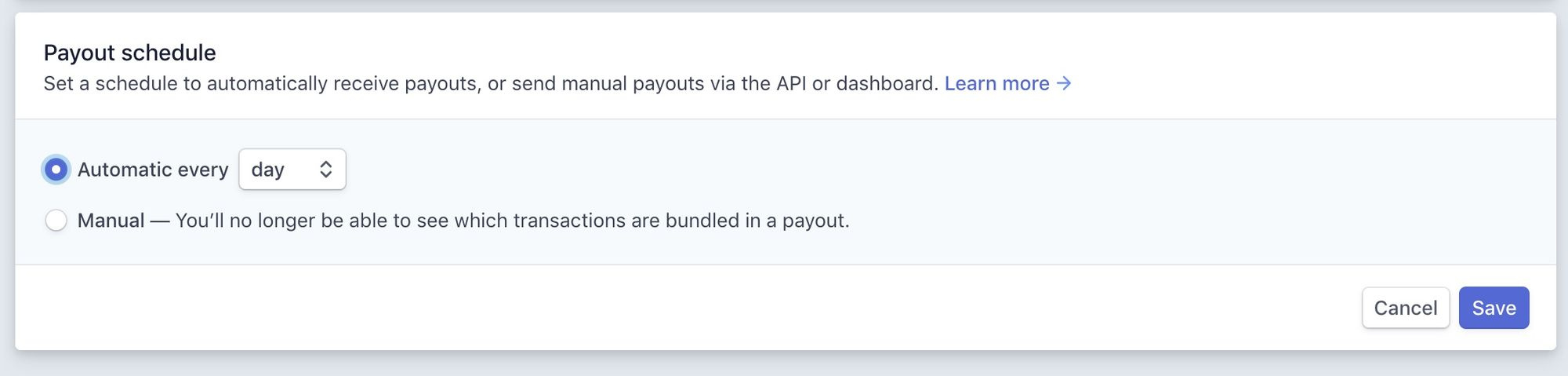Open the Learn more link
Screen dimensions: 1568x376
click(996, 84)
